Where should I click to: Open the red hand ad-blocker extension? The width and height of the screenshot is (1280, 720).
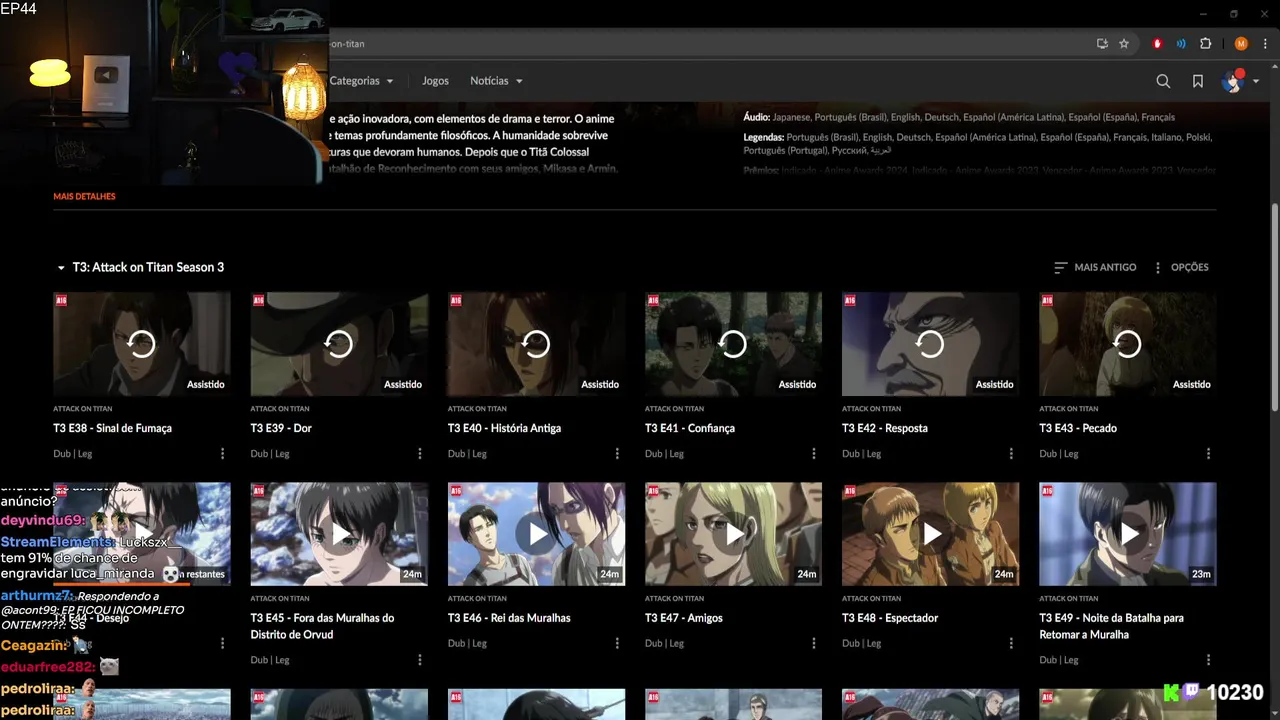coord(1158,44)
